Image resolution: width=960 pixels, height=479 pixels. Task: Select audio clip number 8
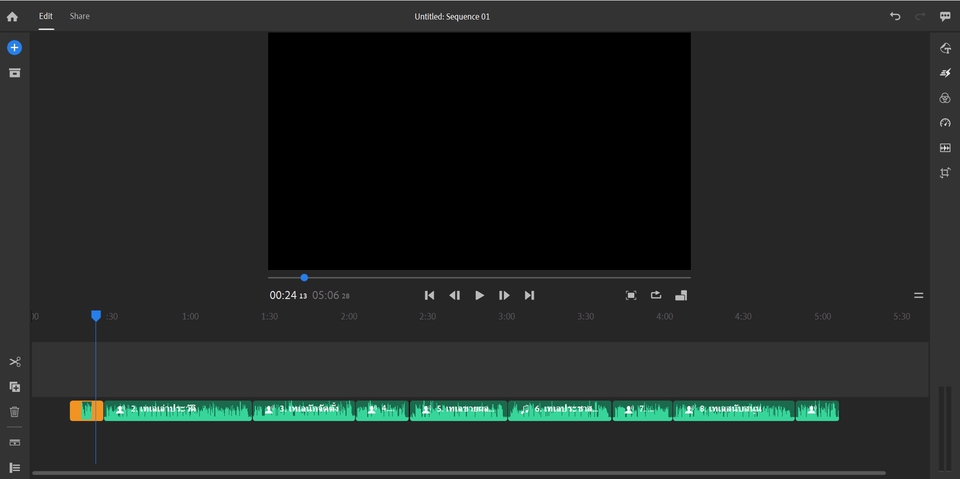click(x=734, y=410)
